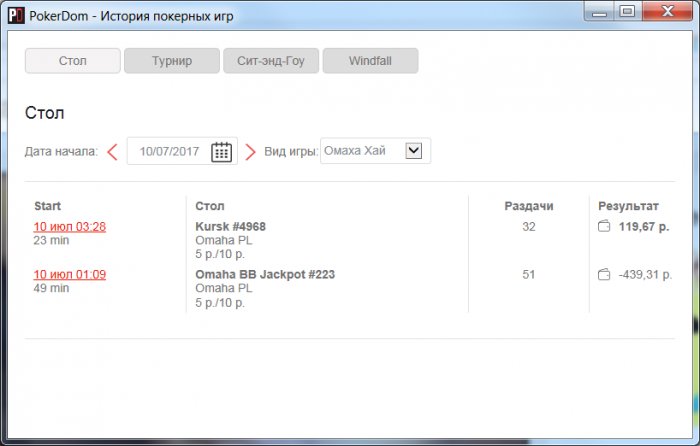Image resolution: width=700 pixels, height=446 pixels.
Task: Select the Kursk #4968 table entry
Action: (x=230, y=227)
